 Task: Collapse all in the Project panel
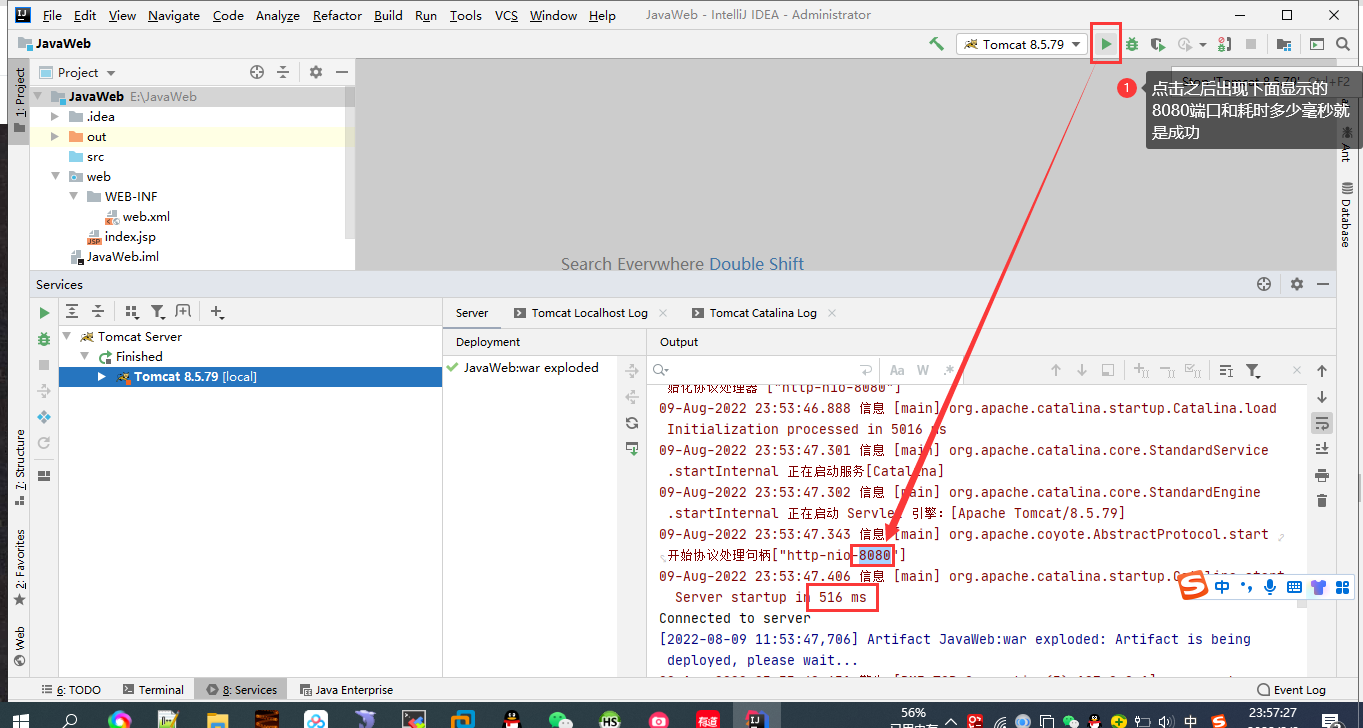(x=283, y=72)
